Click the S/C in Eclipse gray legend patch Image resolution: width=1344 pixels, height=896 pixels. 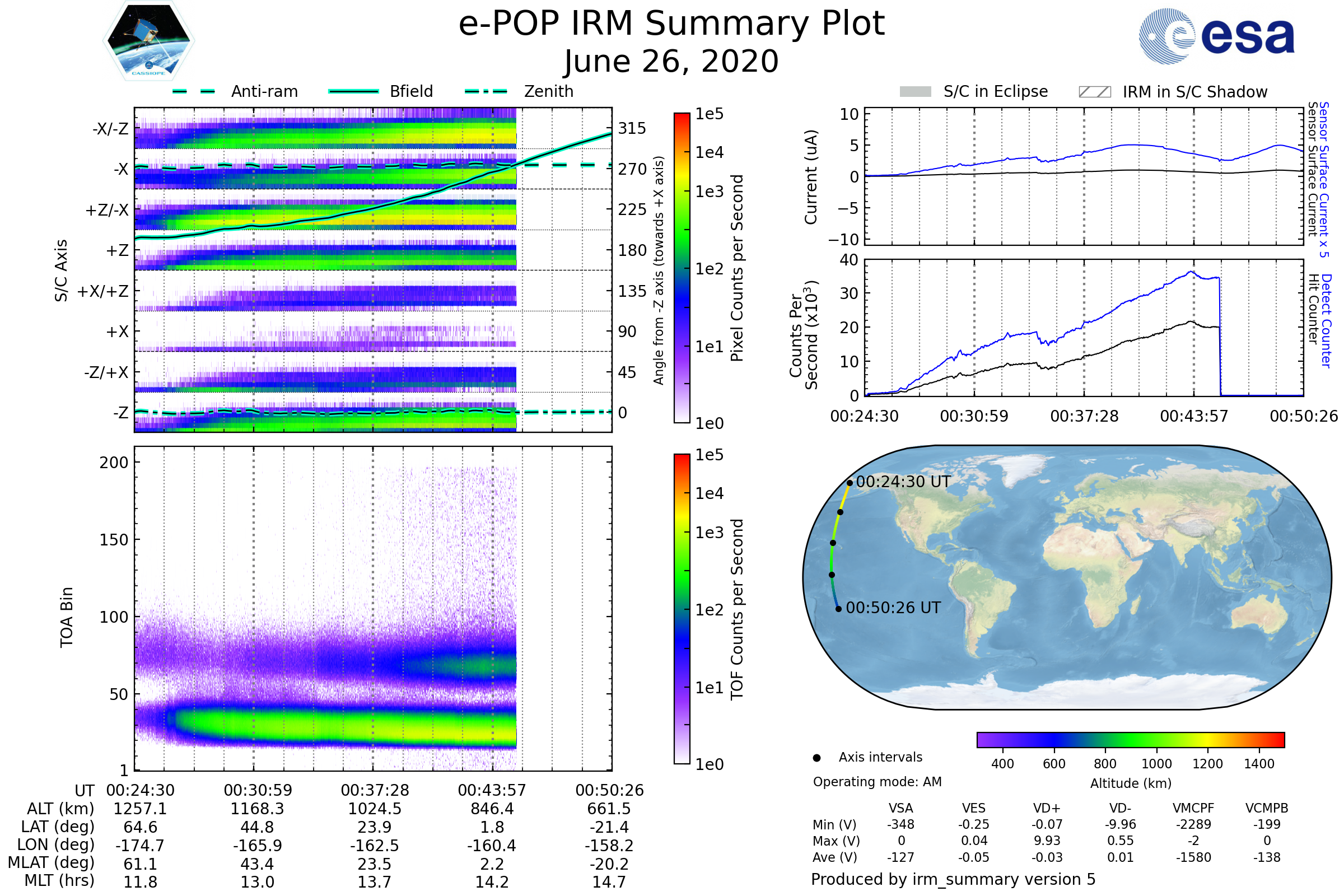(x=915, y=92)
